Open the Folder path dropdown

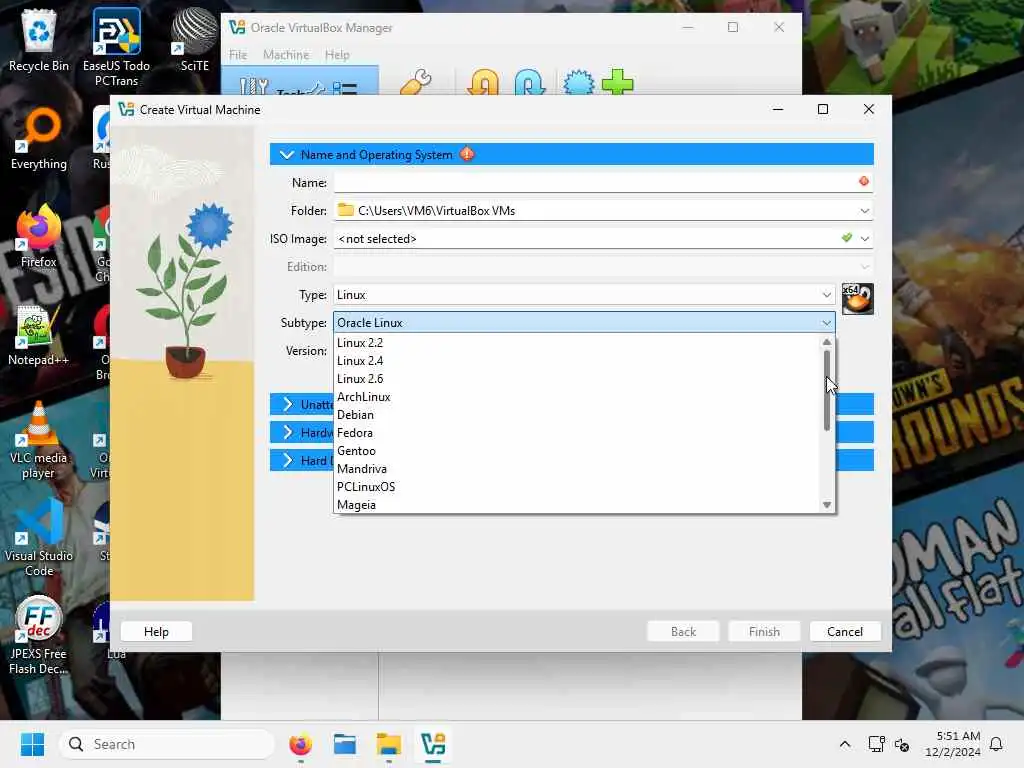865,211
